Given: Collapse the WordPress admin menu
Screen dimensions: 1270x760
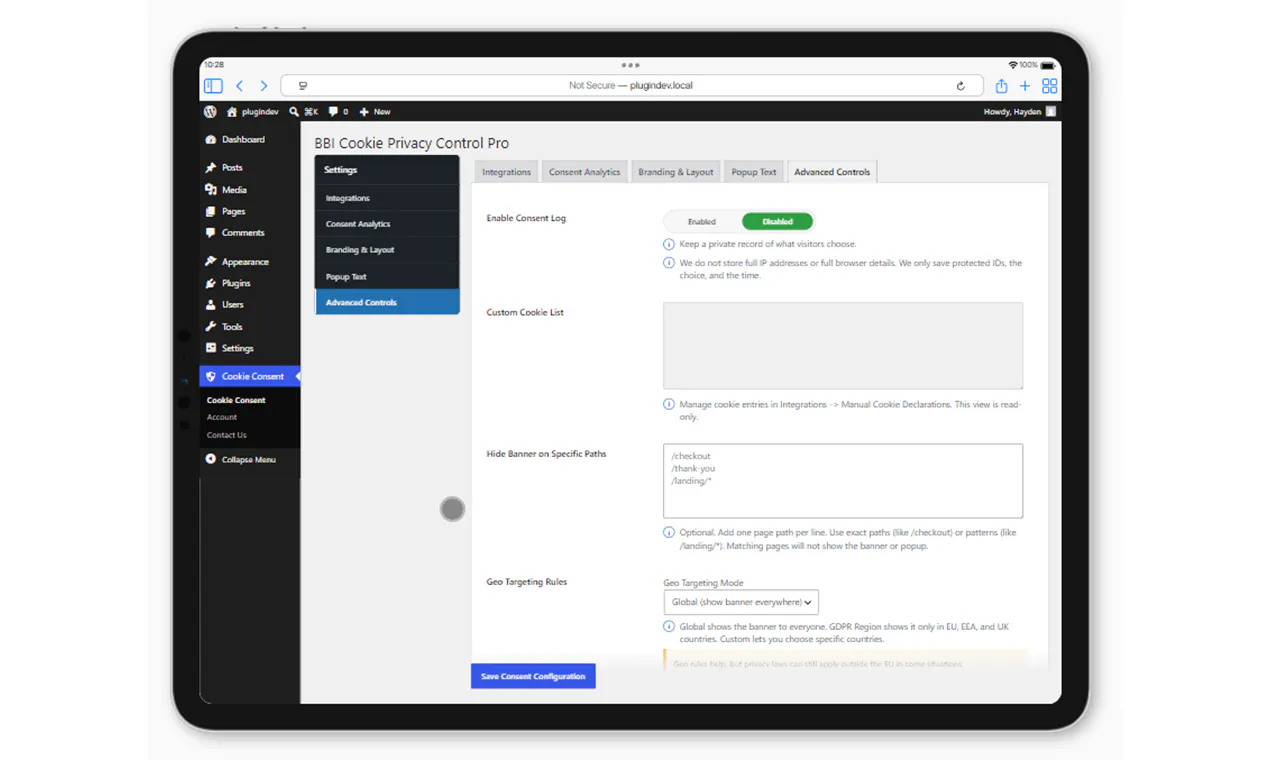Looking at the screenshot, I should [240, 460].
